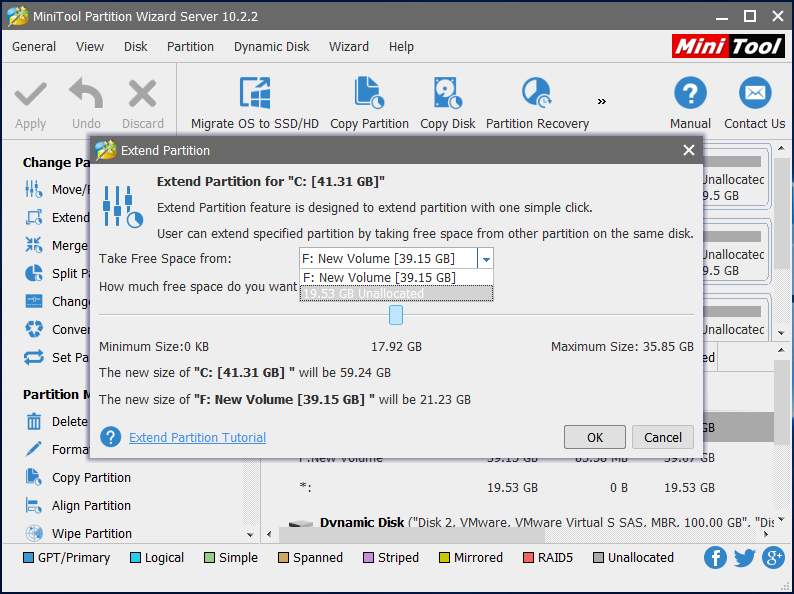Click GPT/Primary legend color swatch
794x594 pixels.
(28, 558)
